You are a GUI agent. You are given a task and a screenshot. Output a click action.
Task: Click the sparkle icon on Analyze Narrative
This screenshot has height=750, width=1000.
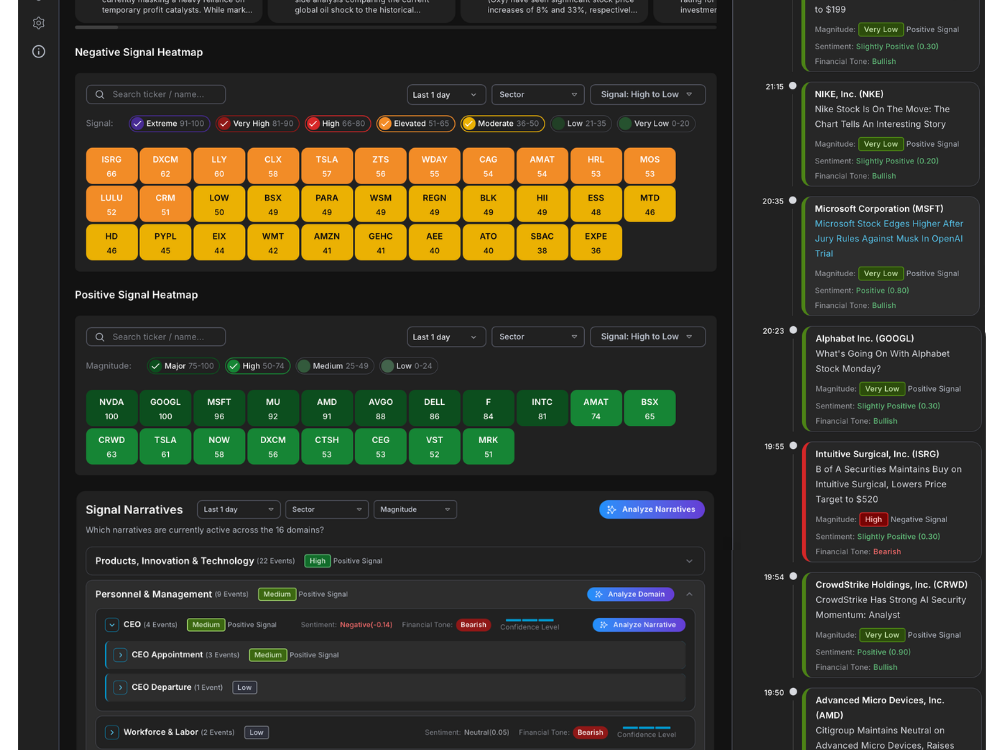tap(604, 625)
